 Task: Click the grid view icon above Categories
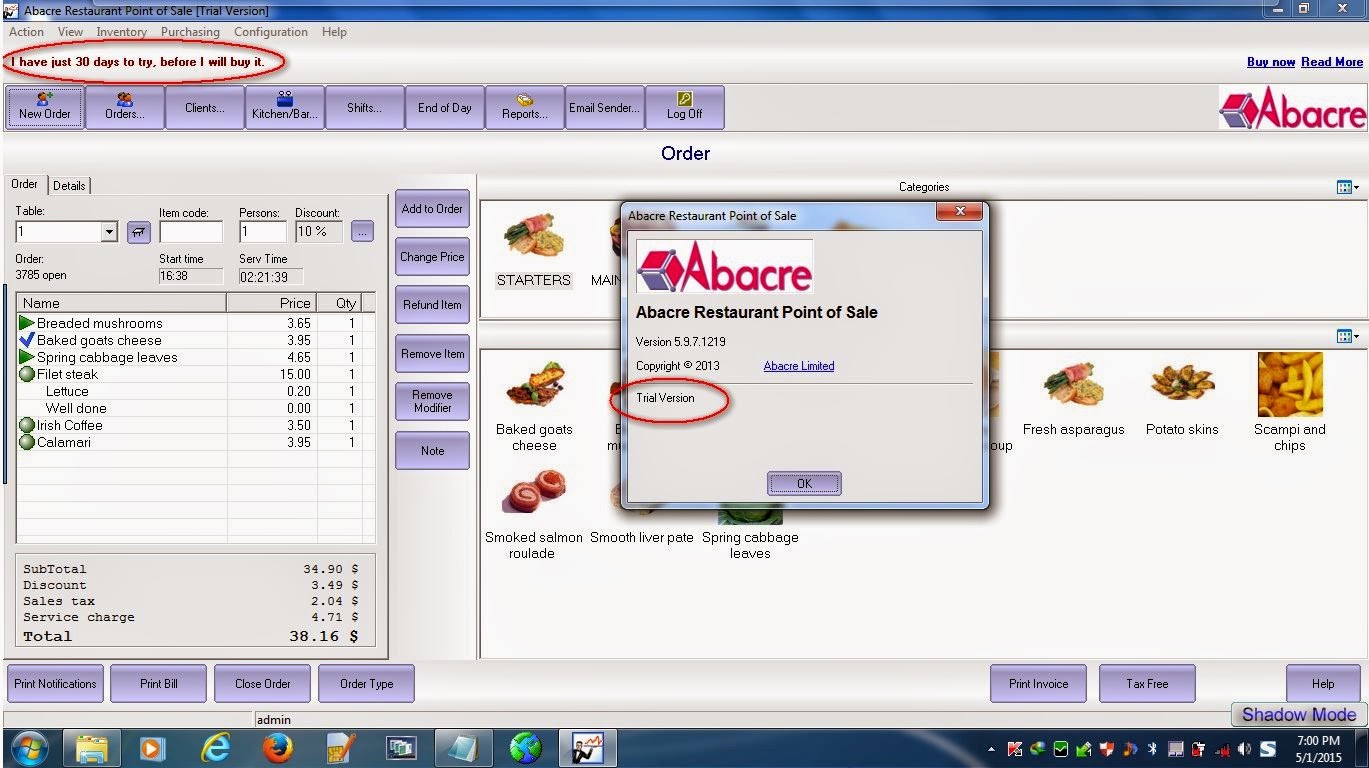1343,187
